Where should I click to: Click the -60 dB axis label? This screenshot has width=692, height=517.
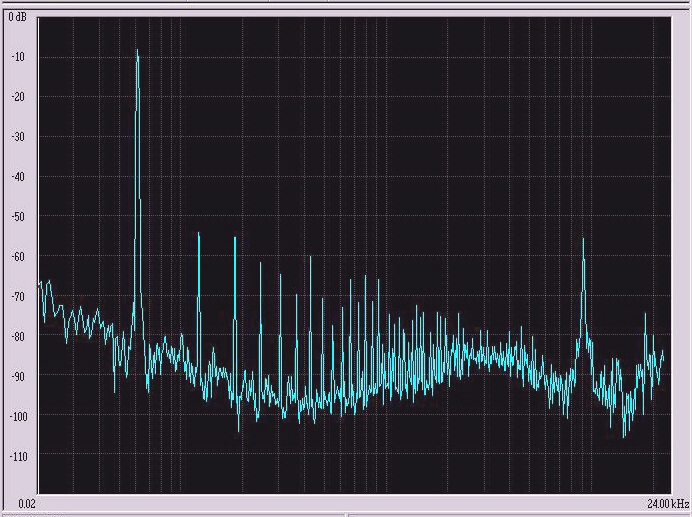pos(18,257)
